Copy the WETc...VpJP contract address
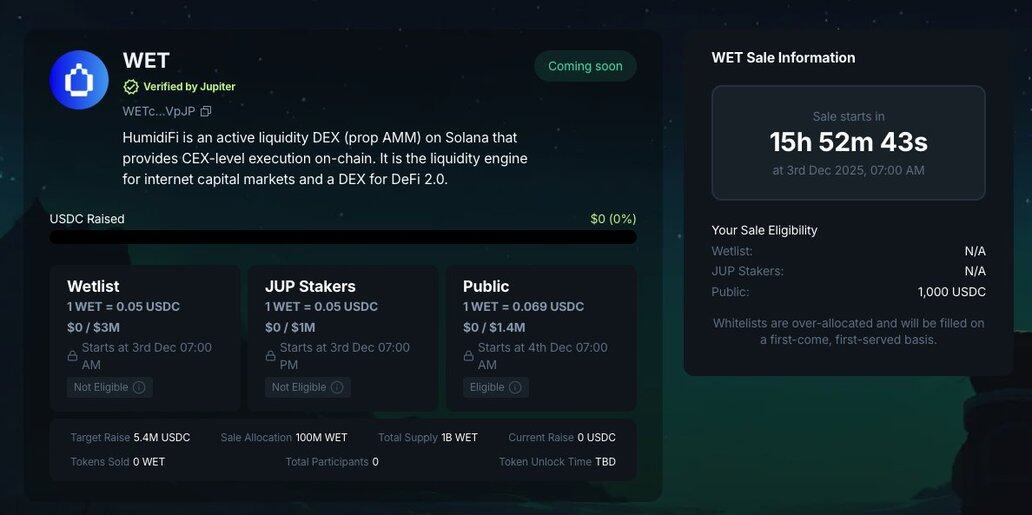 pos(206,111)
